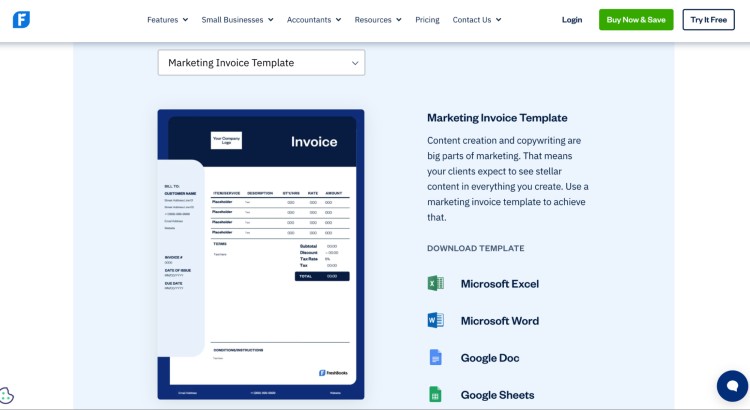Viewport: 750px width, 410px height.
Task: Expand the Small Businesses menu chevron
Action: click(x=271, y=20)
